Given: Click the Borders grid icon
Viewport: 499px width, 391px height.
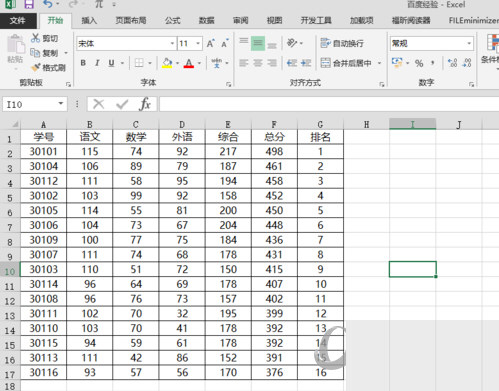Looking at the screenshot, I should click(139, 63).
